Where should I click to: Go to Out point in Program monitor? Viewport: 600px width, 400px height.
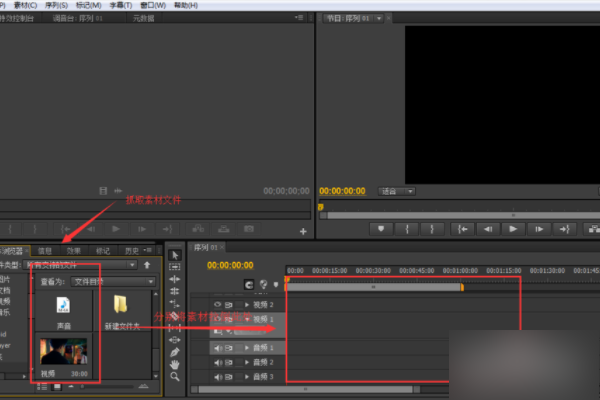(564, 229)
